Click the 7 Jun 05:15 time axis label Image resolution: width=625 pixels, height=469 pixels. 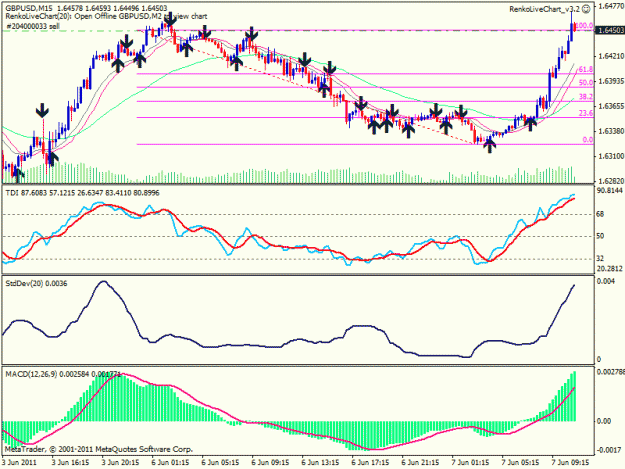point(521,462)
